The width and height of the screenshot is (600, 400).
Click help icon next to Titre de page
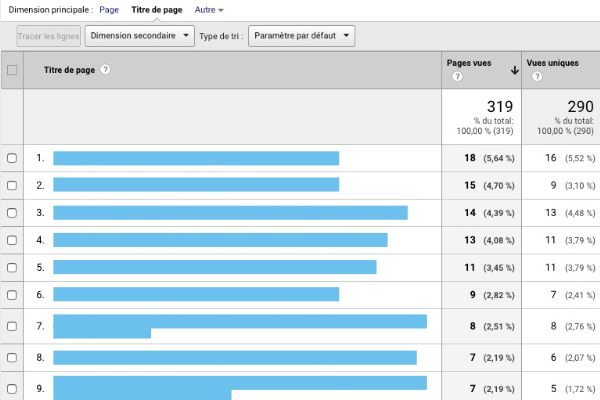105,70
